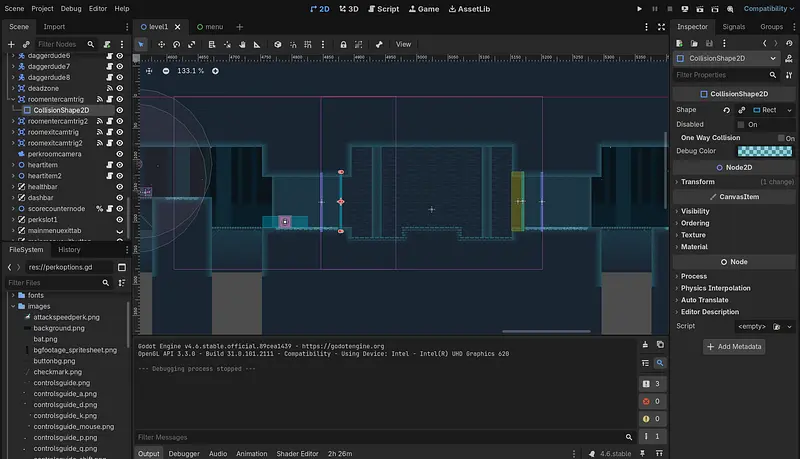Toggle the One Way Collision checkbox
This screenshot has width=800, height=459.
(x=779, y=138)
